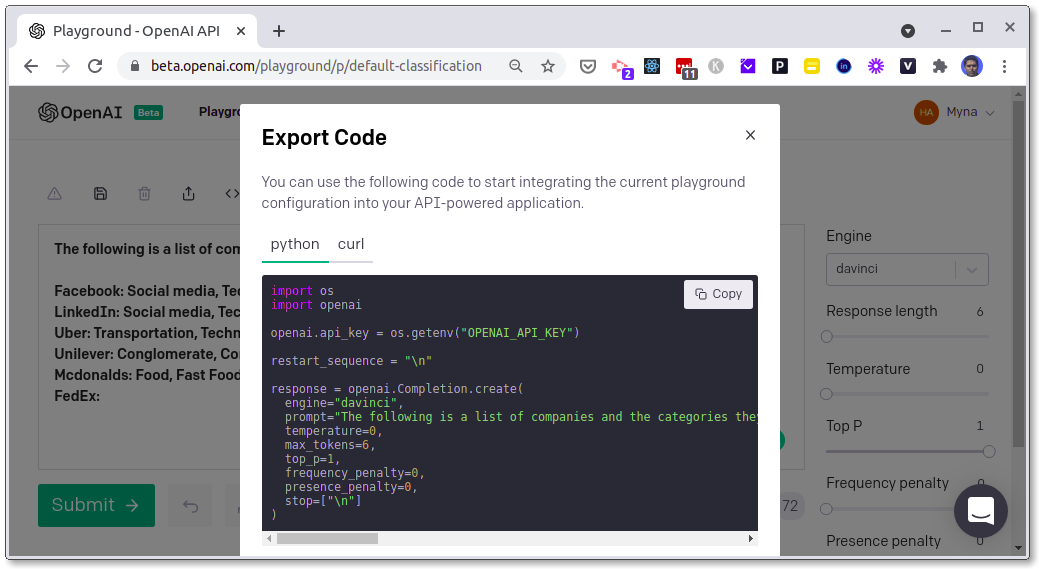Open the Engine davinci dropdown

pyautogui.click(x=907, y=270)
